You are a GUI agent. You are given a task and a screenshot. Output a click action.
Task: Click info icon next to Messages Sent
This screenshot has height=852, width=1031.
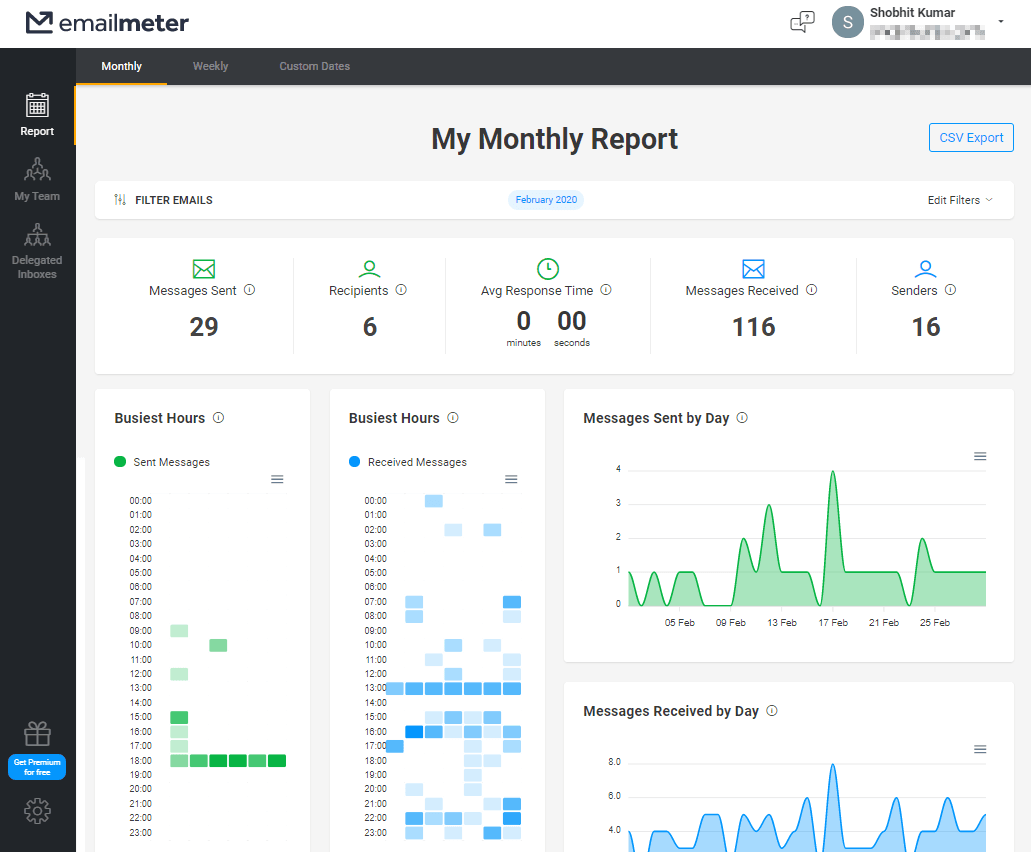250,290
